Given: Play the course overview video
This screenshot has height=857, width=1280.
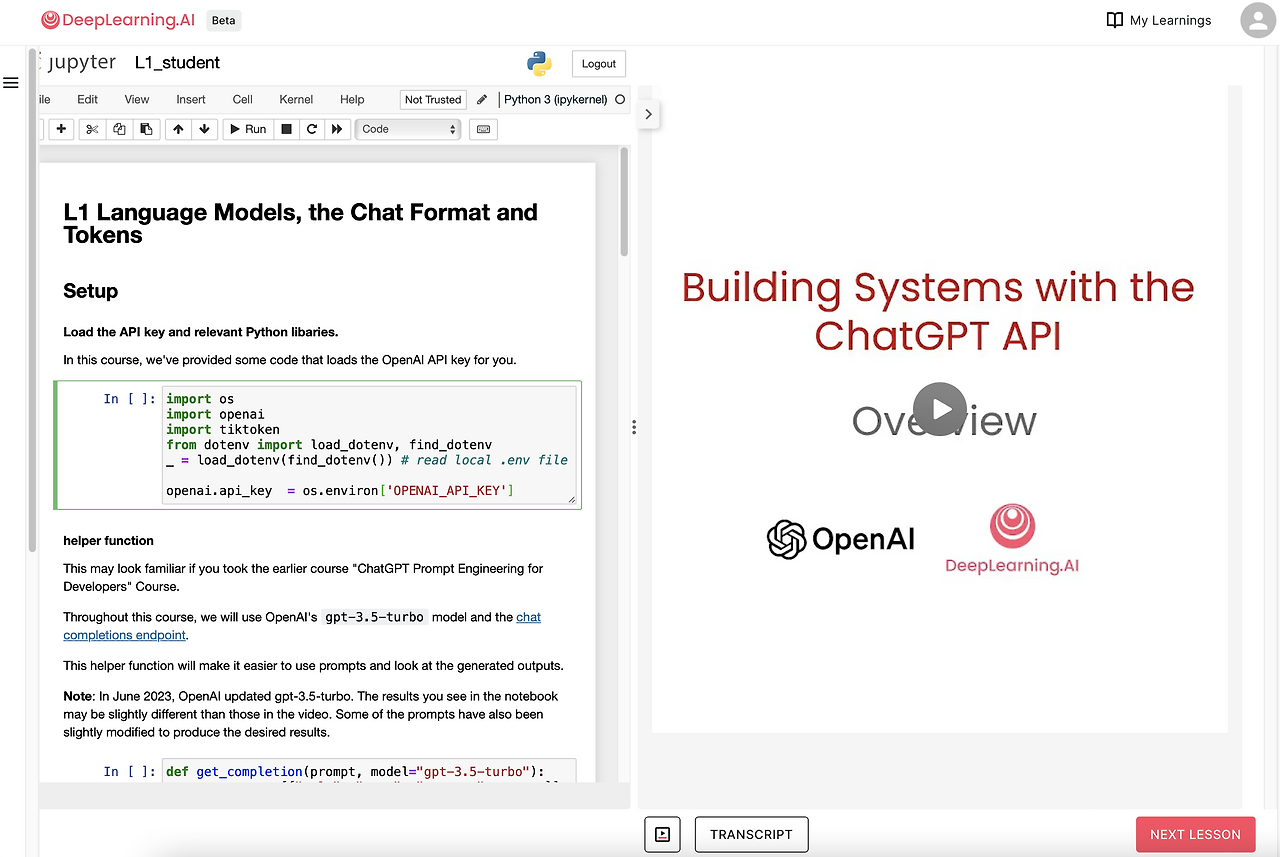Looking at the screenshot, I should pyautogui.click(x=940, y=409).
